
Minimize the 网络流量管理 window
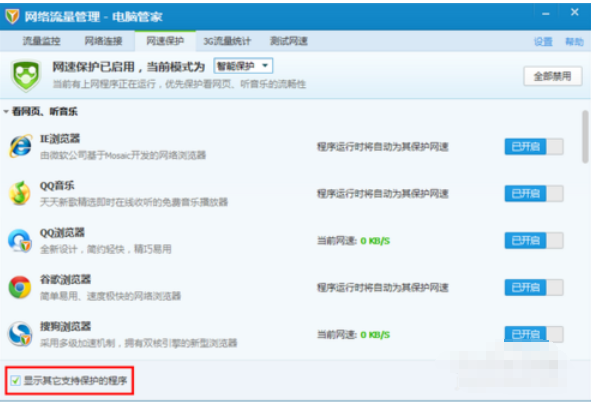tap(545, 14)
